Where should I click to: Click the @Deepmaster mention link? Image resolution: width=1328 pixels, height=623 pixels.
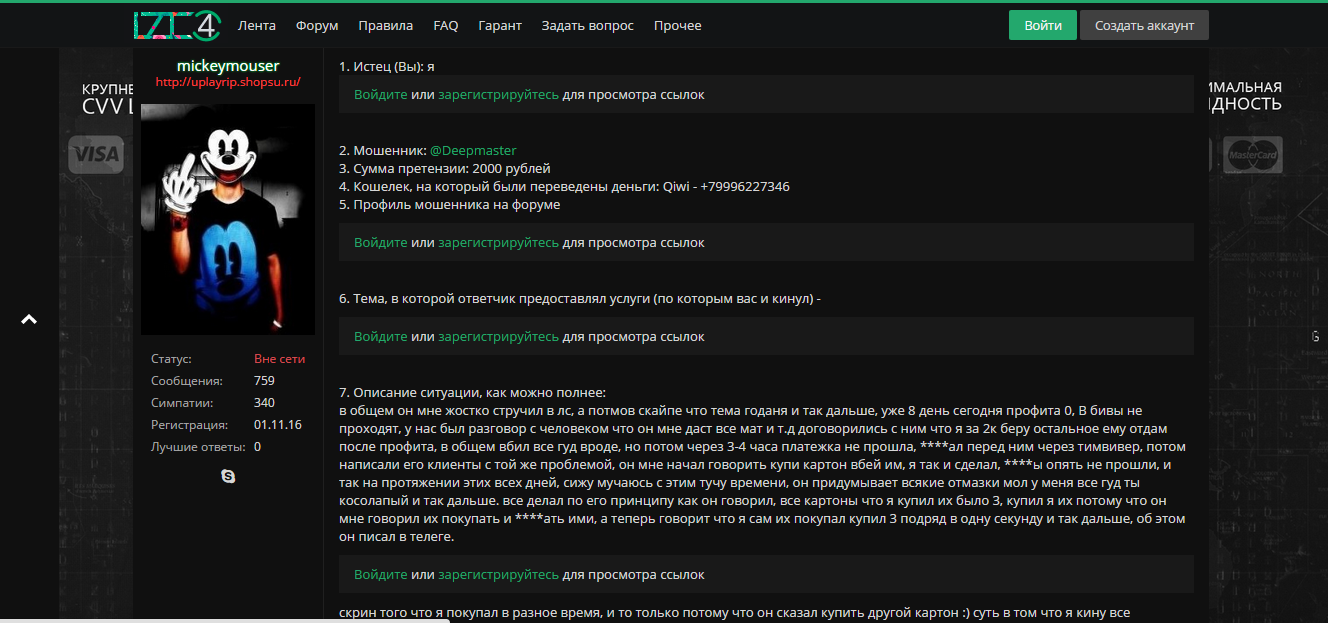pos(473,150)
